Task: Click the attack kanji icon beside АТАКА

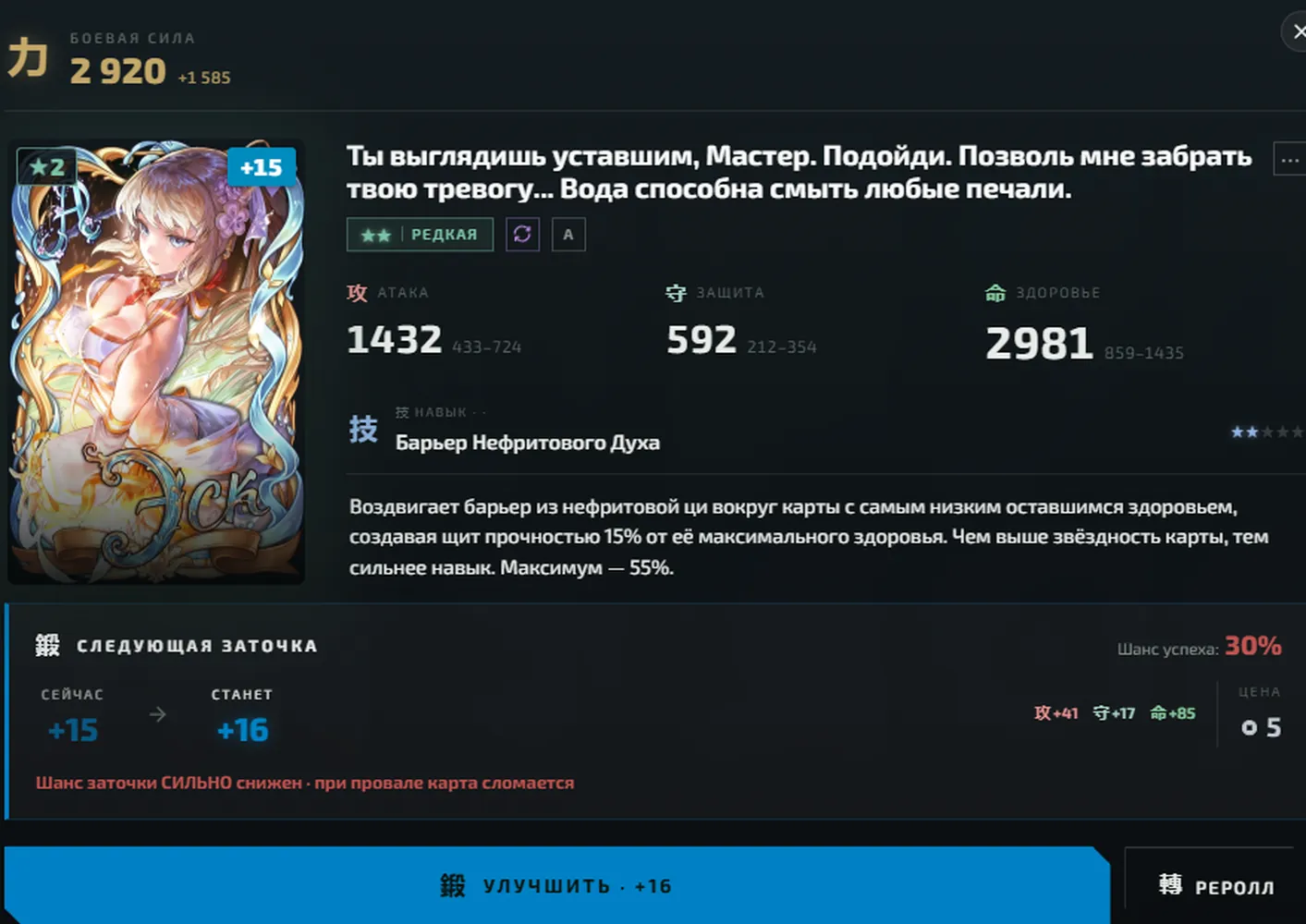Action: coord(357,293)
